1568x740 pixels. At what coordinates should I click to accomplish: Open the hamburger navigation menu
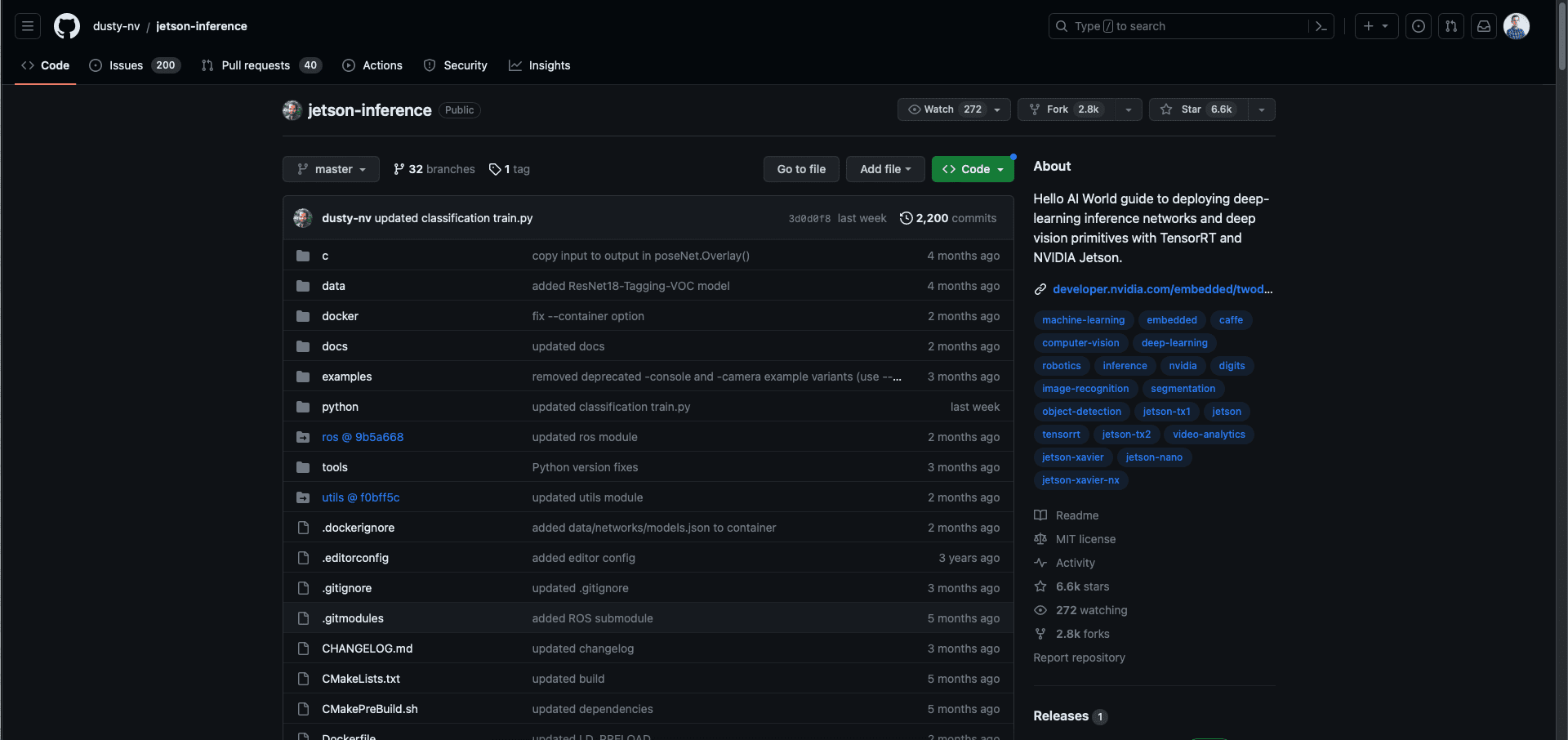point(28,26)
